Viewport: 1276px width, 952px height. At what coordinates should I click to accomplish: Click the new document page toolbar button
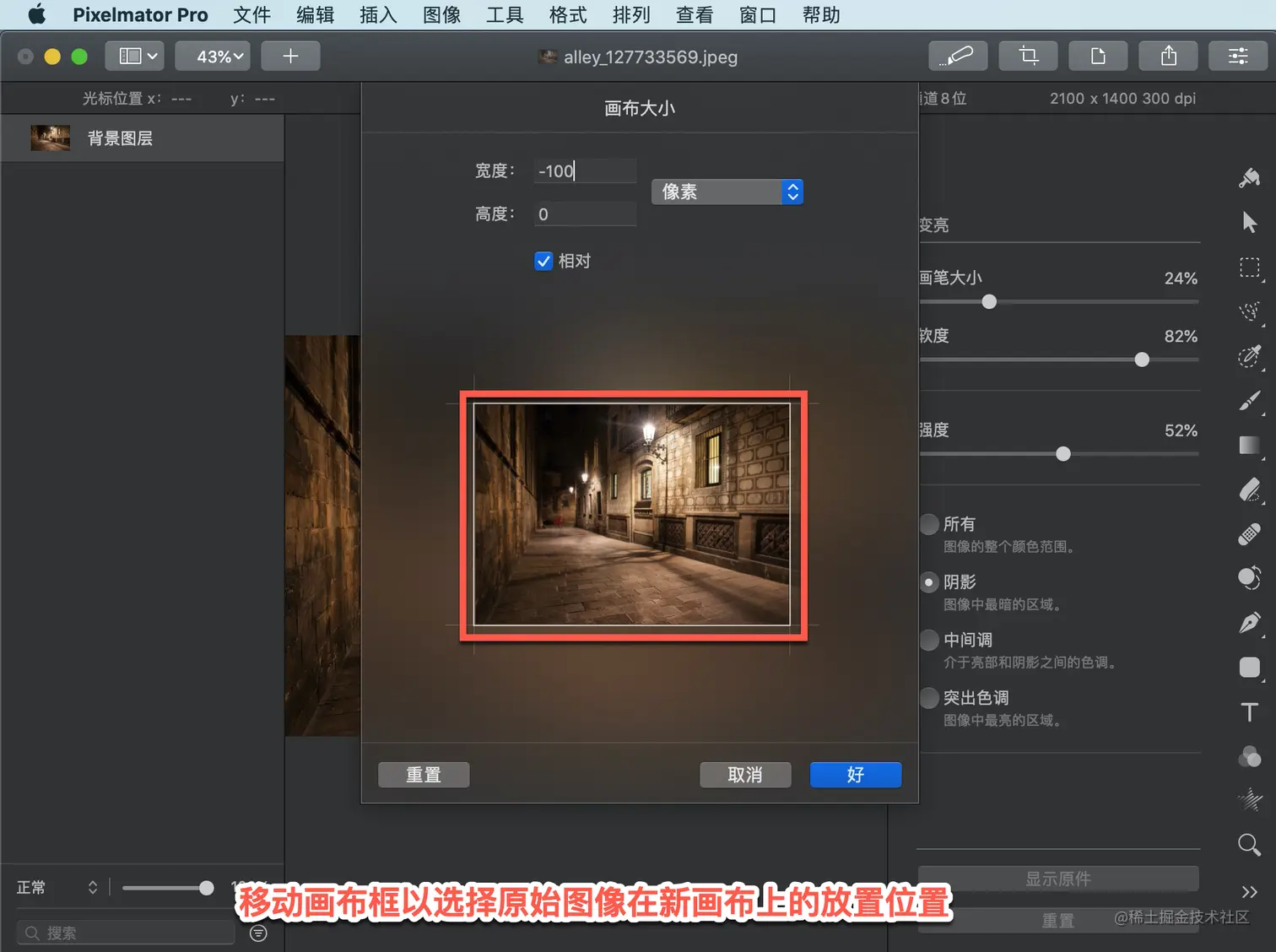[1098, 56]
